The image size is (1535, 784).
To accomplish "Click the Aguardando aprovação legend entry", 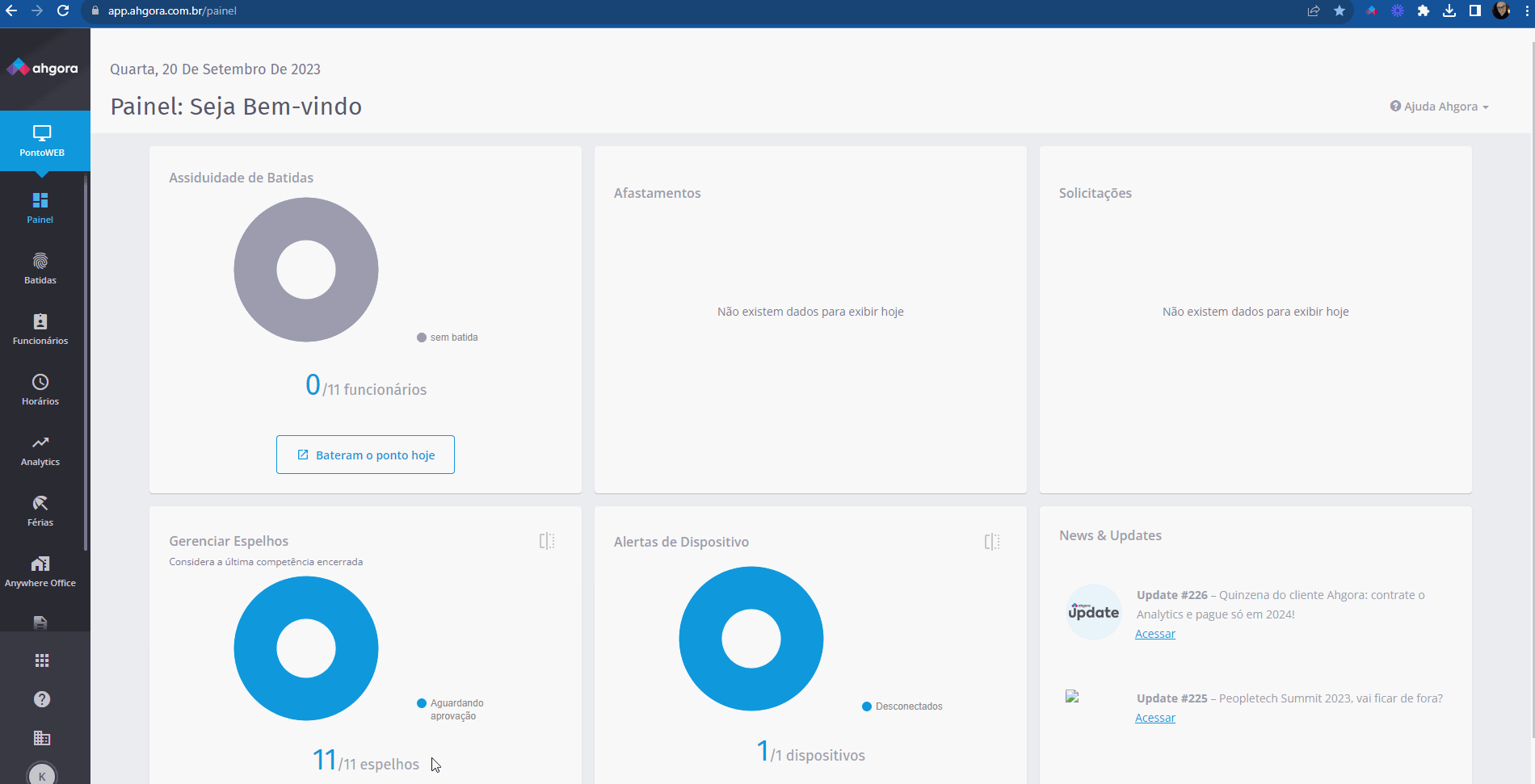I will [x=450, y=710].
